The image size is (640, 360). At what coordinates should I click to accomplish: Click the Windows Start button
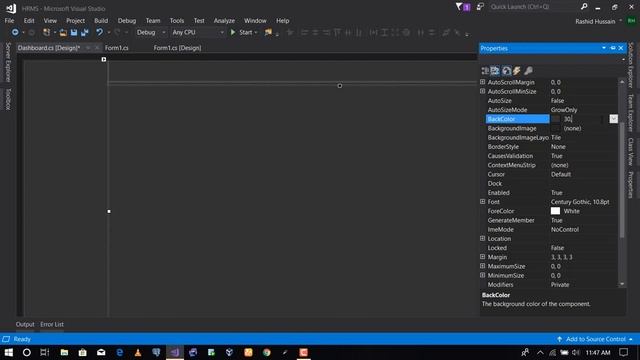point(9,352)
